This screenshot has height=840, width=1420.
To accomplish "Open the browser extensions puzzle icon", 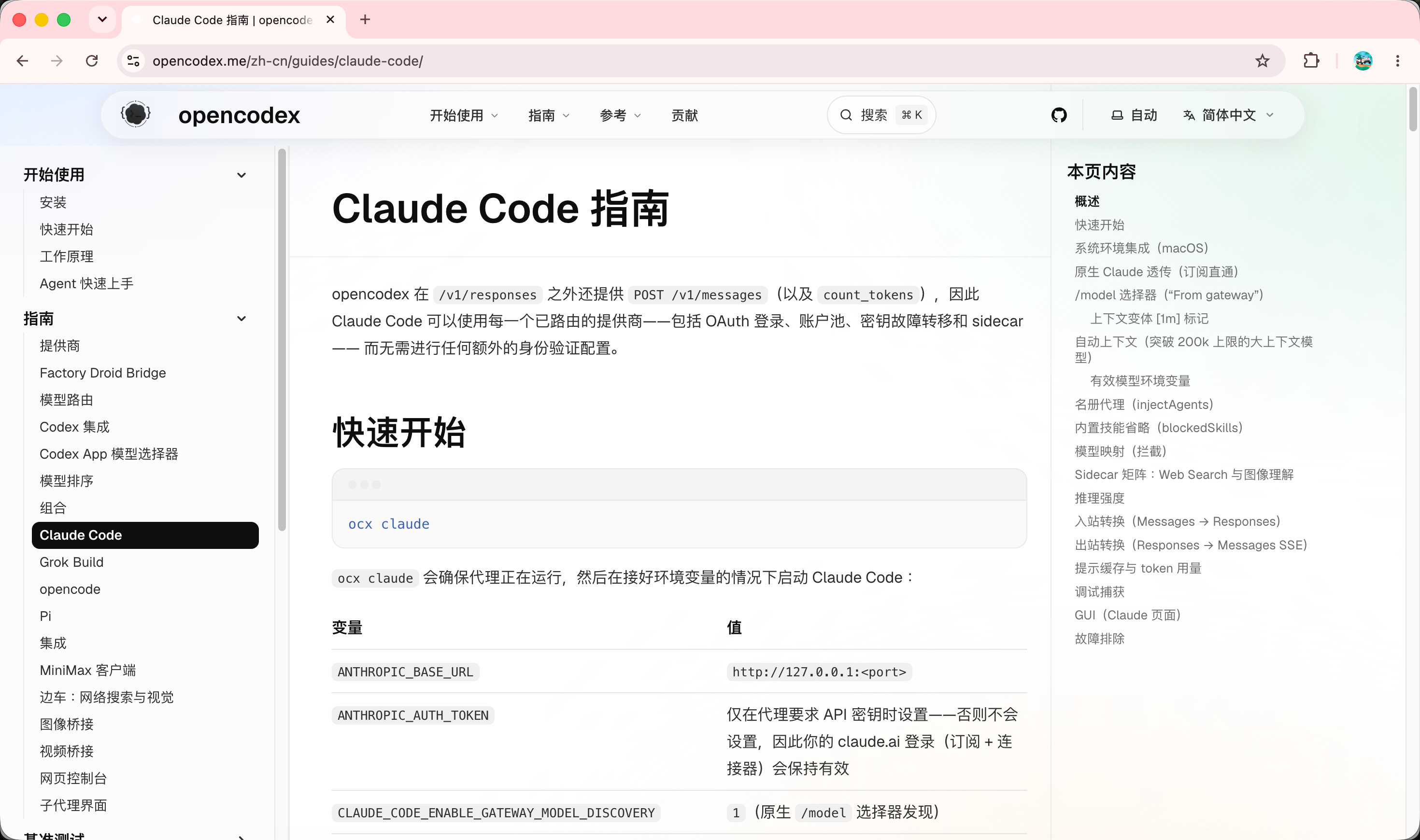I will pos(1311,60).
